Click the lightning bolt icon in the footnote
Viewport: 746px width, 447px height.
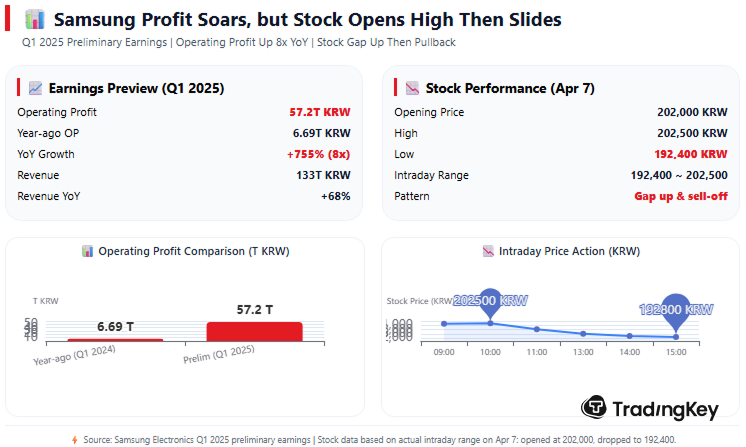[x=74, y=439]
